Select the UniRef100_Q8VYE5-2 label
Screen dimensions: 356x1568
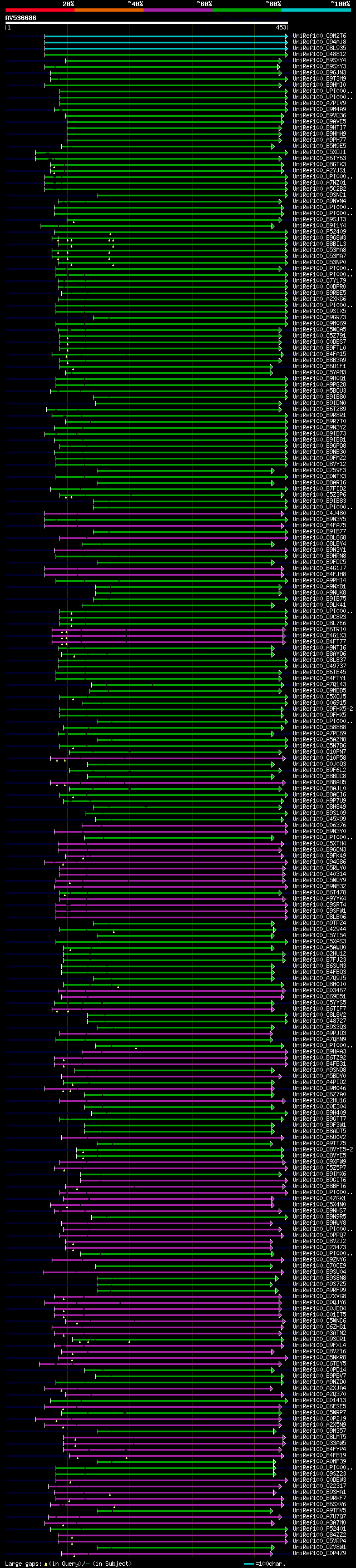pos(323,1149)
